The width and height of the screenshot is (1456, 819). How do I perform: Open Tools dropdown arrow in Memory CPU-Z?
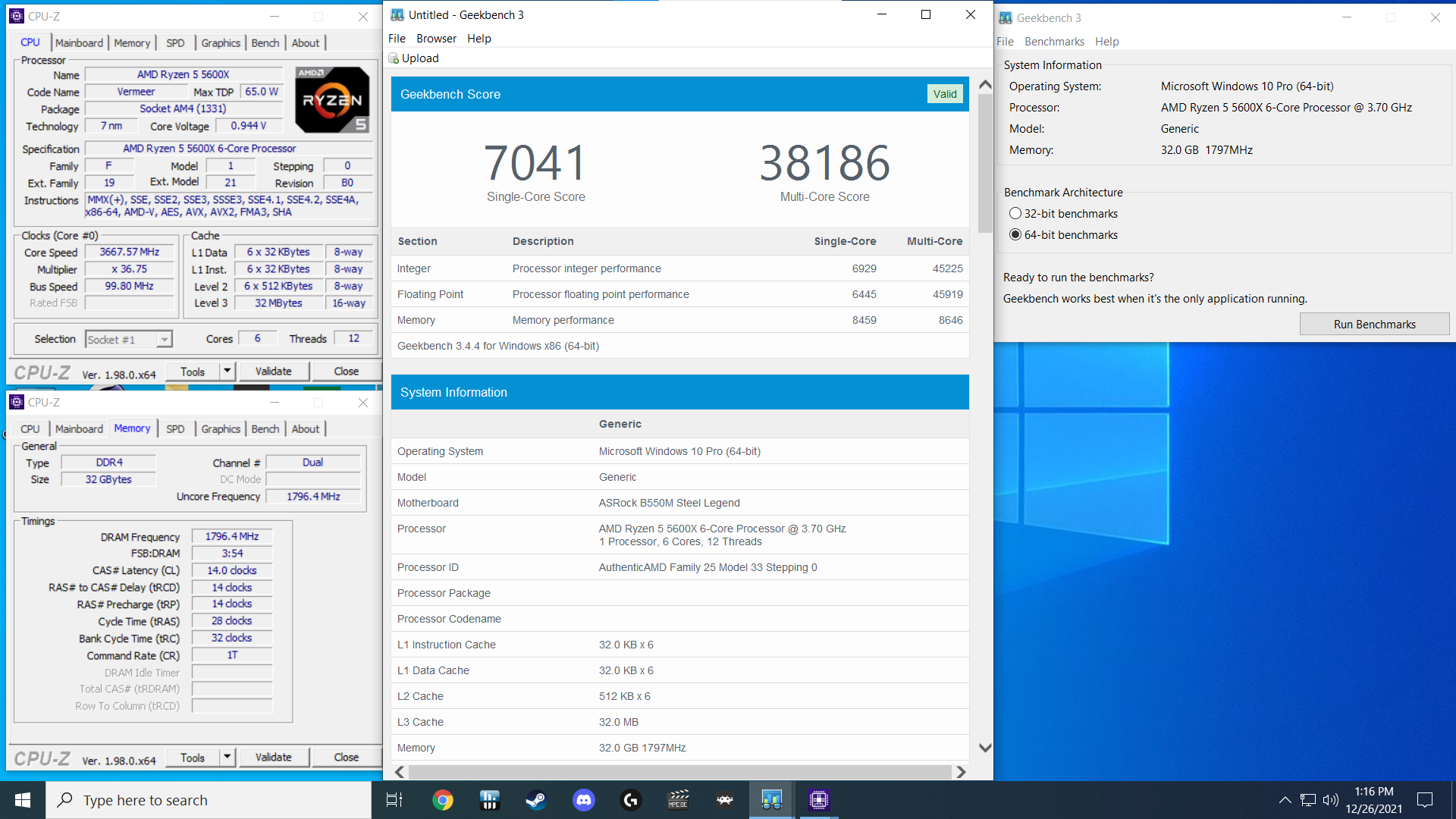coord(227,758)
